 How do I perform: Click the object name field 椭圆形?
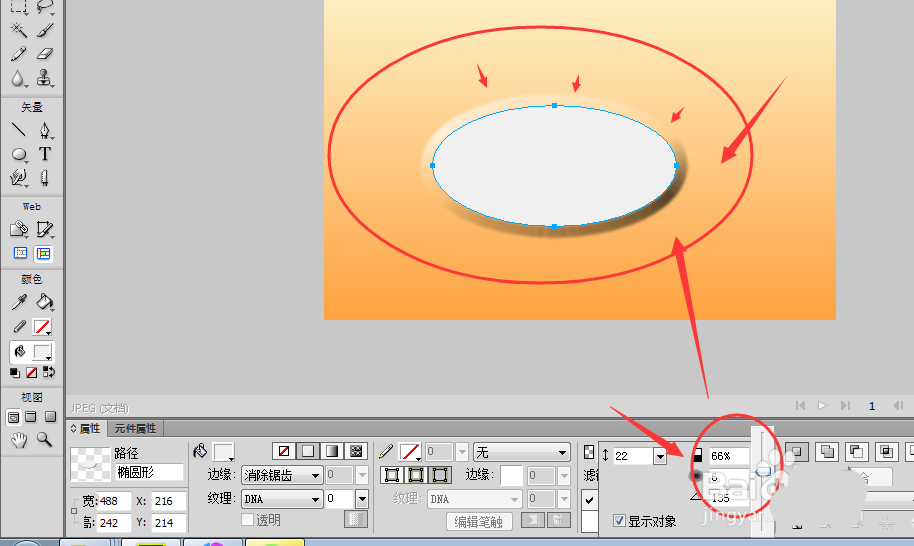[x=149, y=472]
